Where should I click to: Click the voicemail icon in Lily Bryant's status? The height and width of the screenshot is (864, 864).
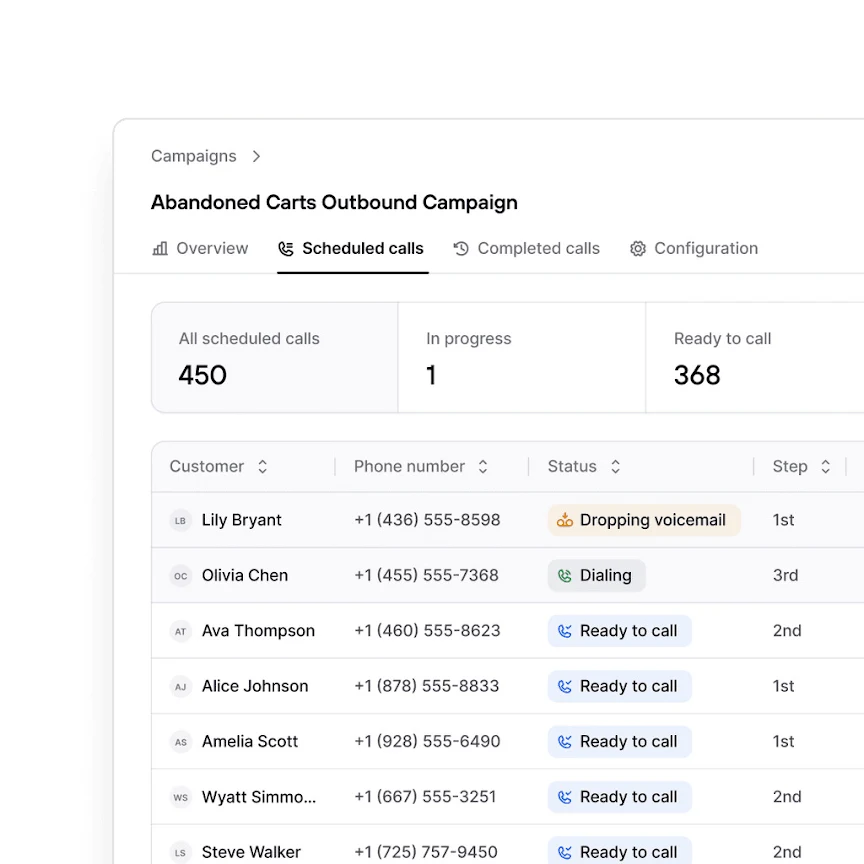[565, 520]
